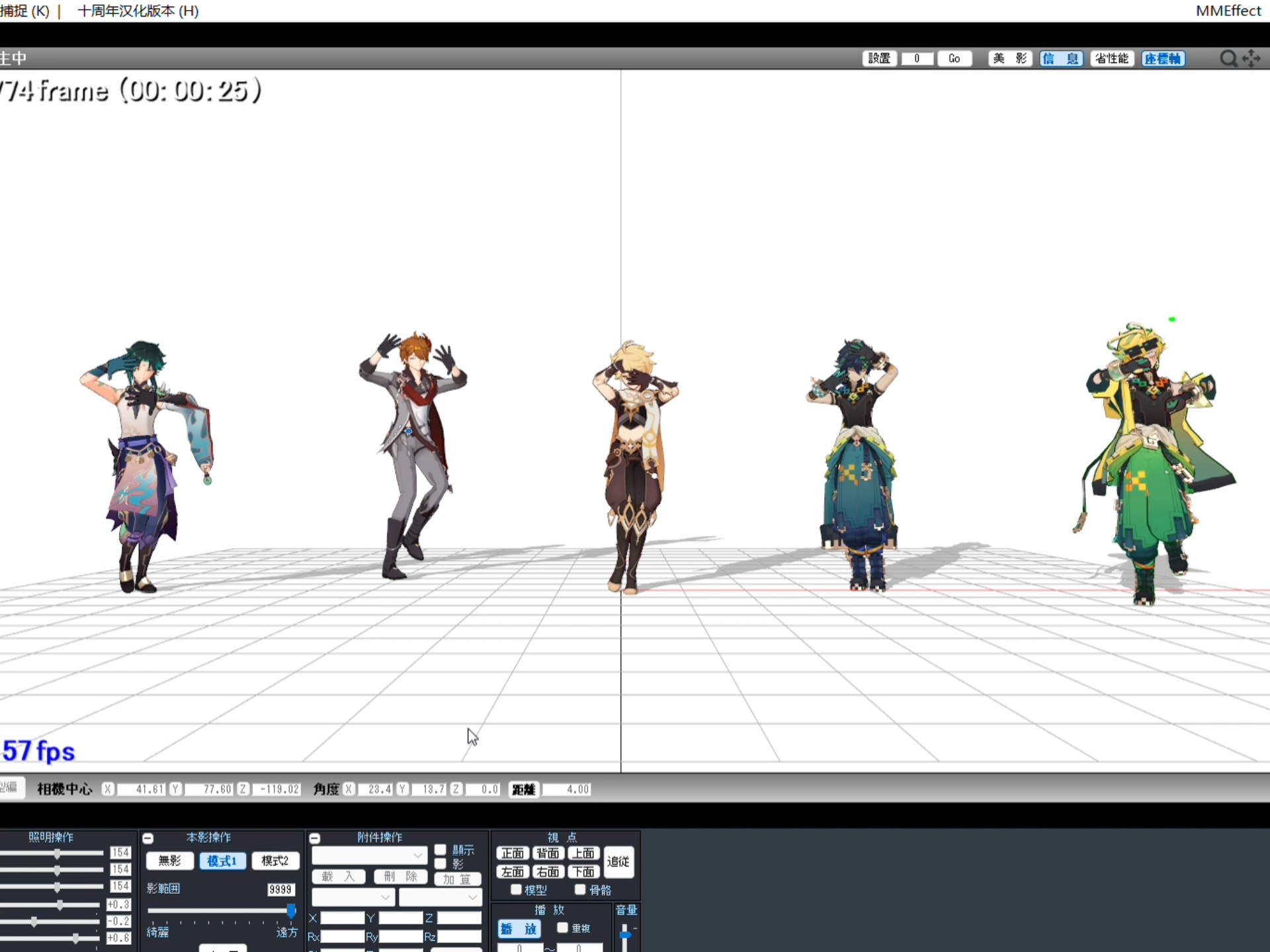Click the four-arrow pan view icon
This screenshot has height=952, width=1270.
pos(1251,58)
